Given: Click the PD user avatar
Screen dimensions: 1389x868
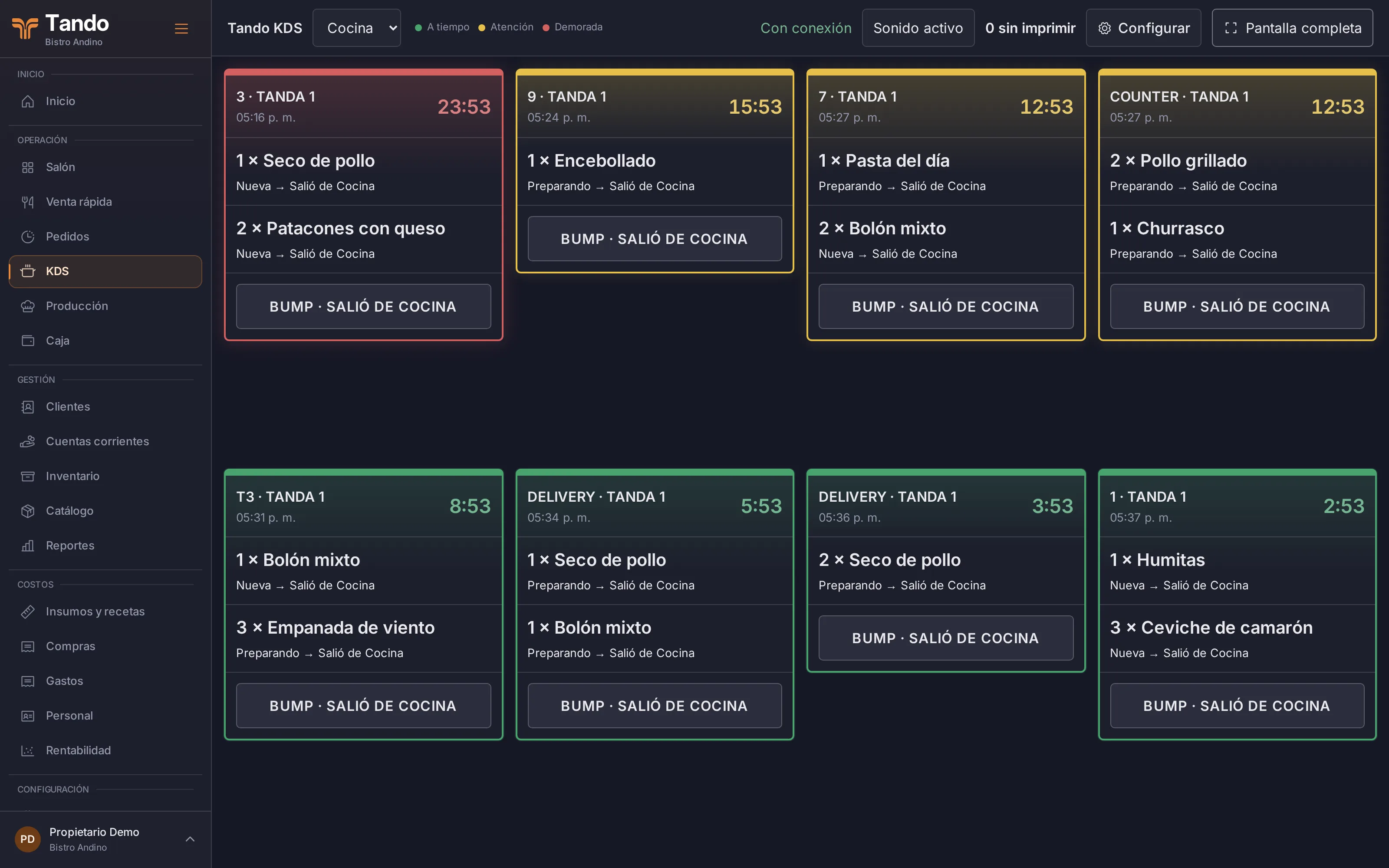Looking at the screenshot, I should (27, 839).
